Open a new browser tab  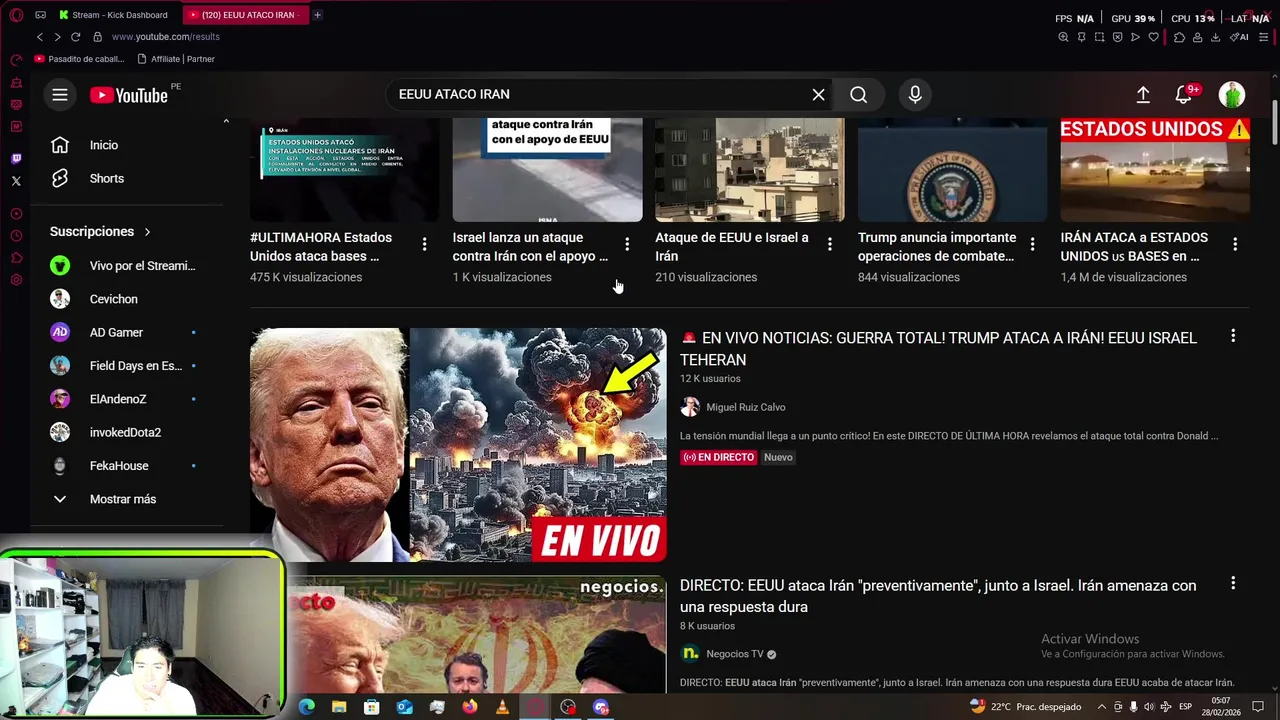(318, 15)
